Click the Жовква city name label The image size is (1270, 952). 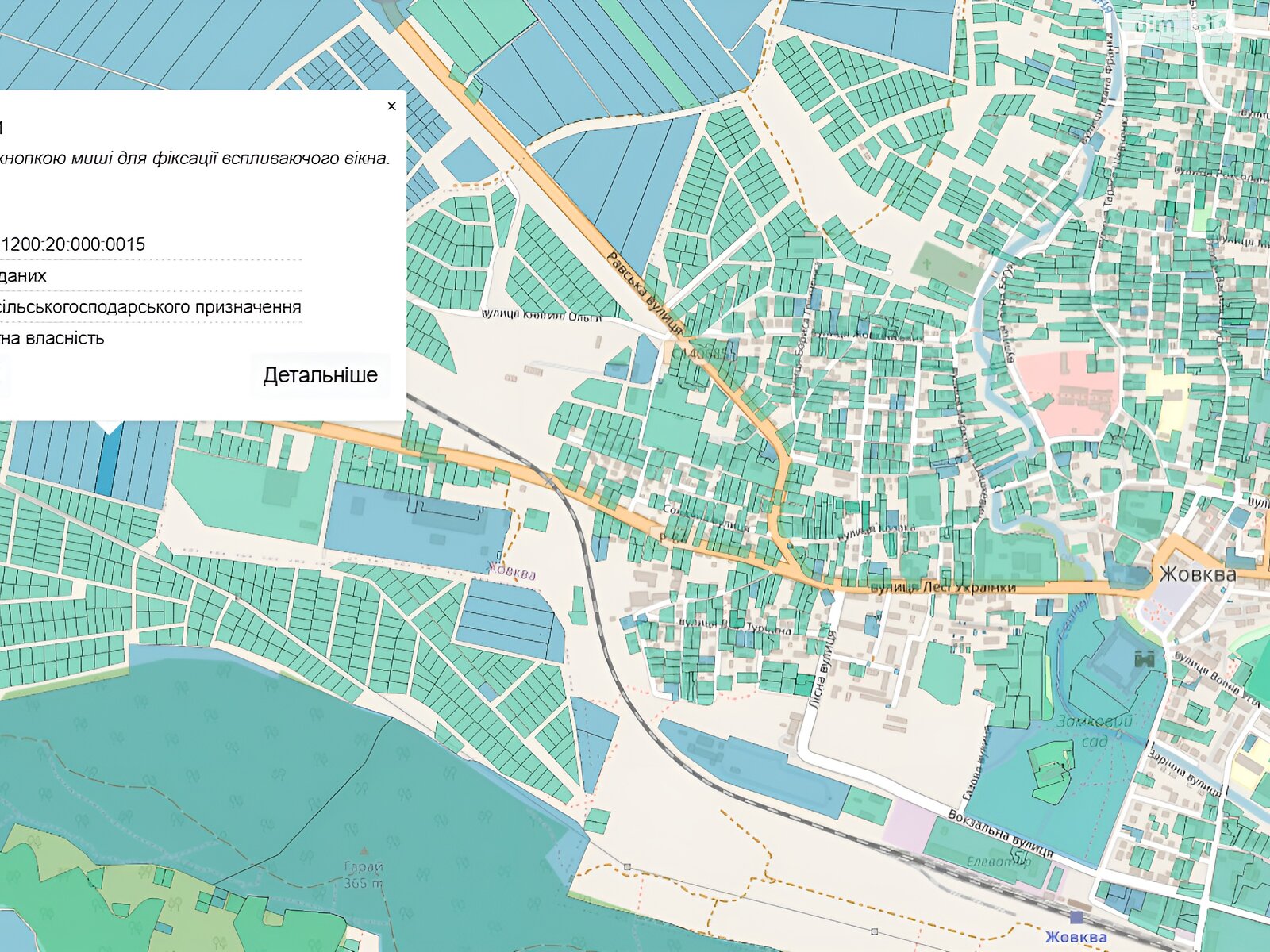coord(1197,574)
